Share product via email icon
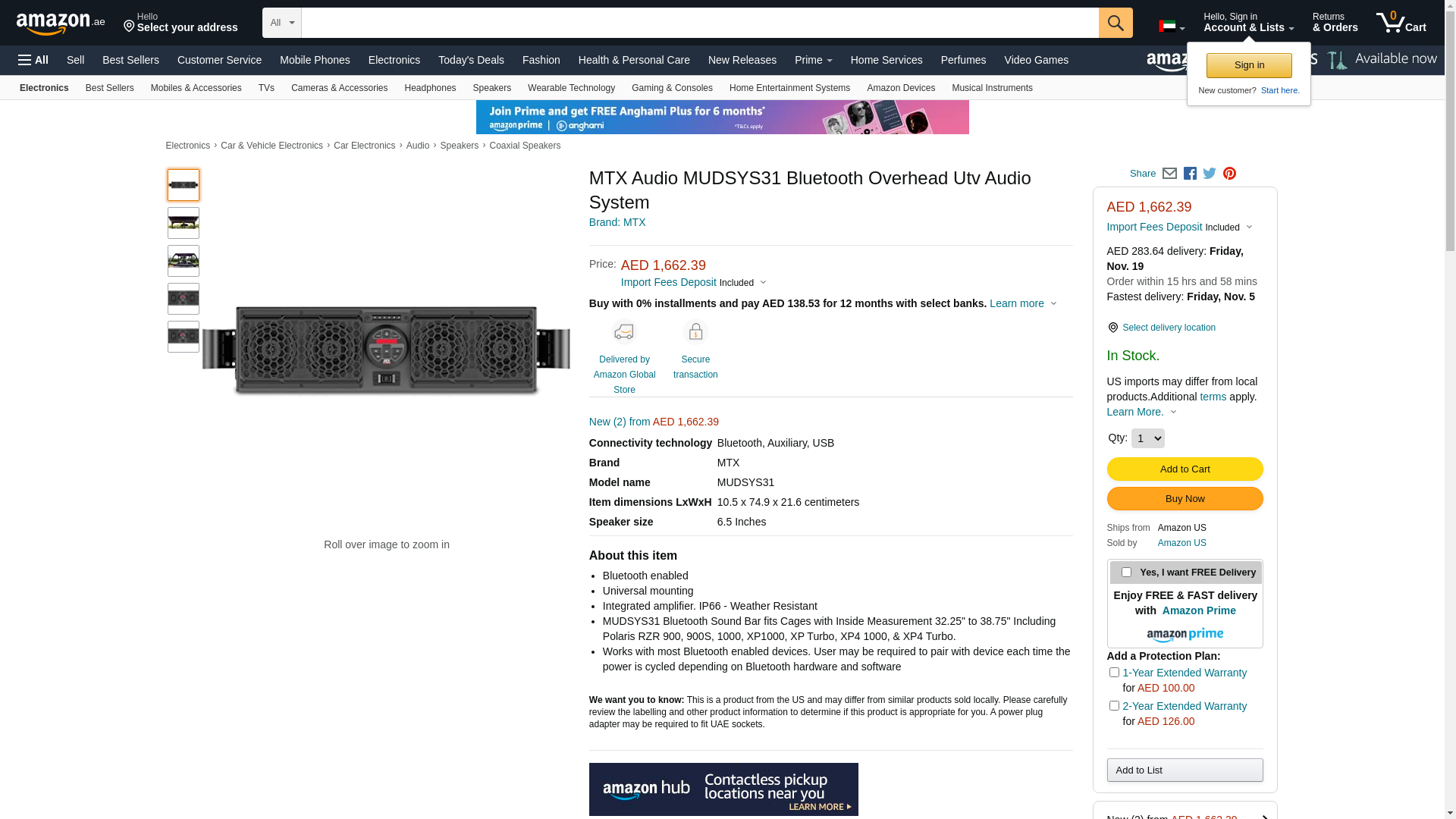Image resolution: width=1456 pixels, height=819 pixels. (x=1169, y=174)
